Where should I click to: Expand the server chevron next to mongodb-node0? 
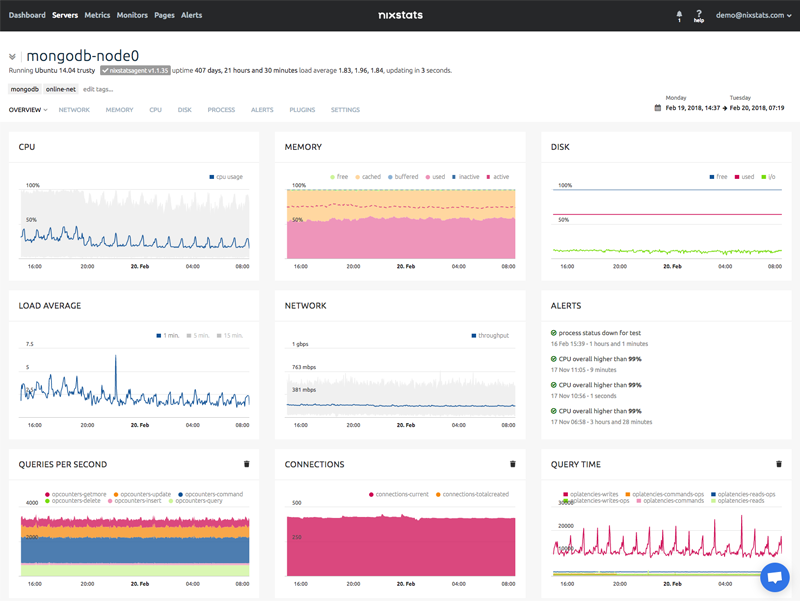click(13, 57)
